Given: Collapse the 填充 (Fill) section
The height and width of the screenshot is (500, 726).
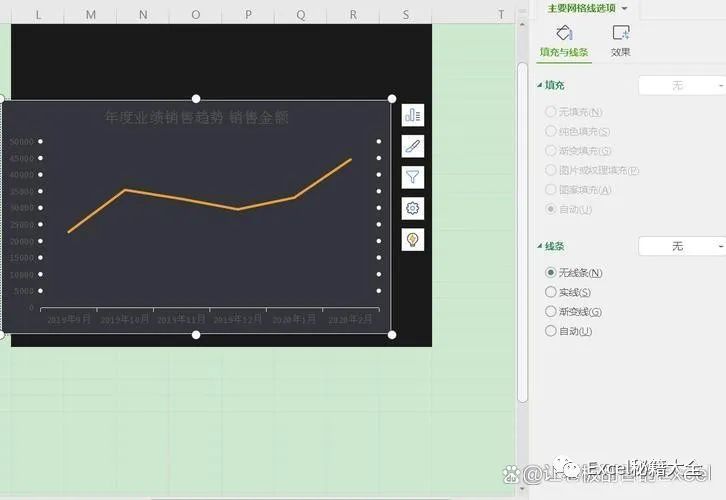Looking at the screenshot, I should (541, 86).
